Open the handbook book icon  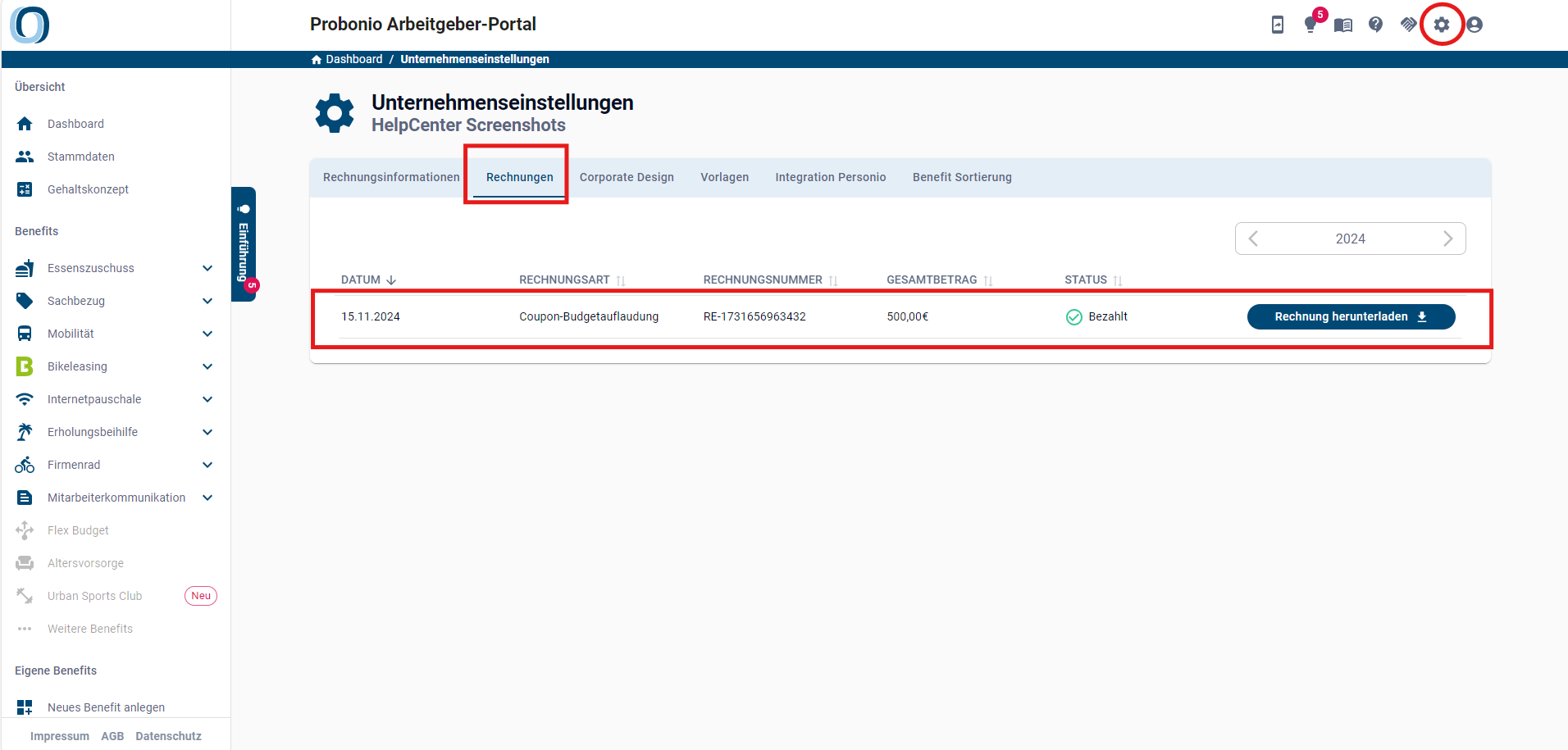[x=1343, y=25]
